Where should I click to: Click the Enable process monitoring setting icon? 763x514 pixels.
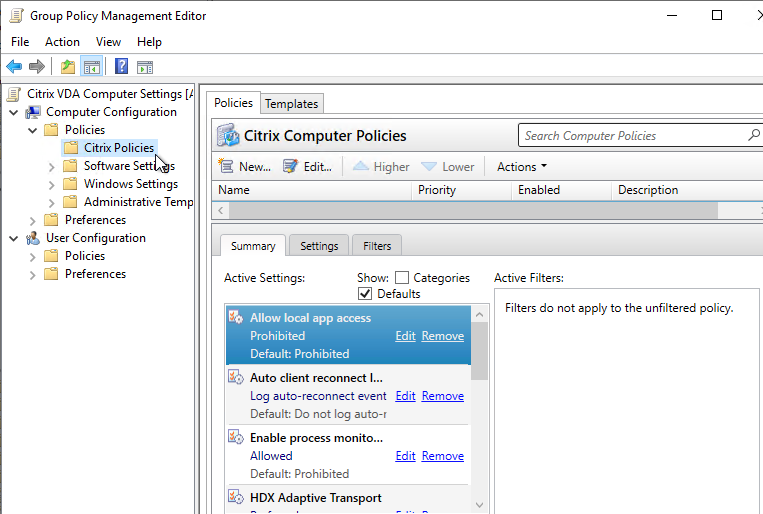236,437
